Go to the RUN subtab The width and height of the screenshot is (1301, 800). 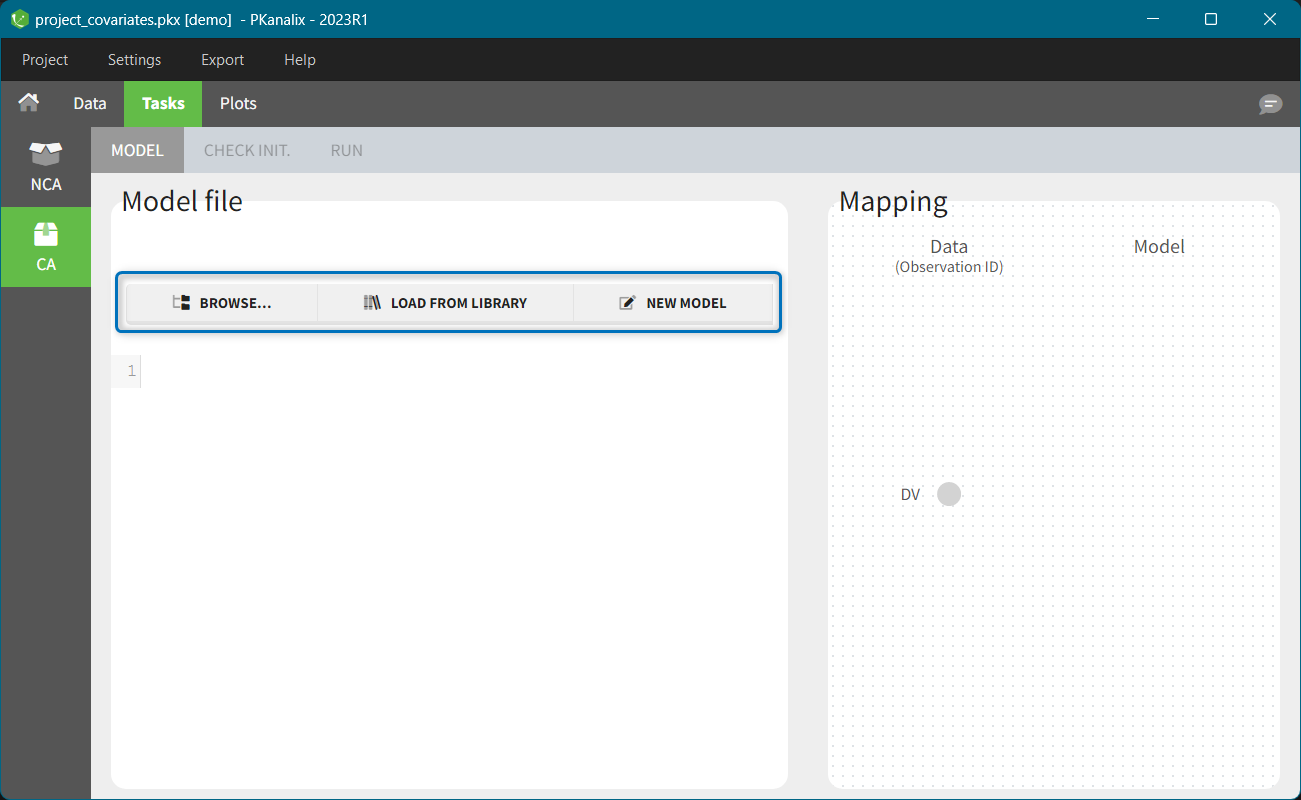point(346,151)
